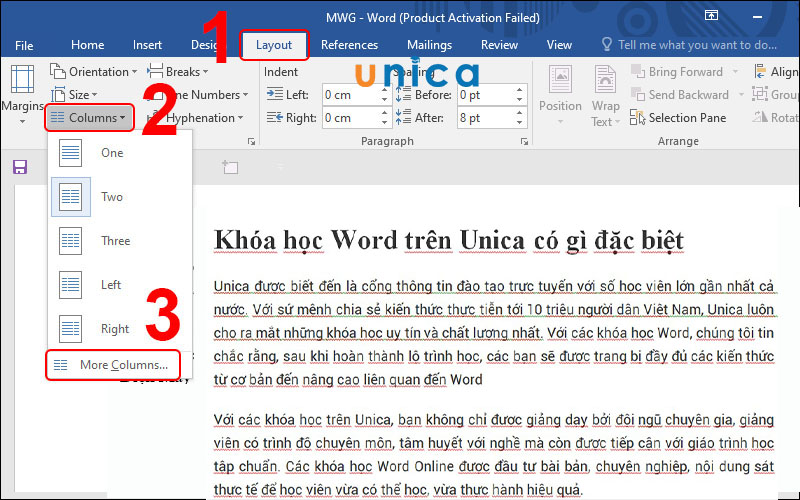Open the Review tab
This screenshot has height=500, width=800.
point(499,45)
